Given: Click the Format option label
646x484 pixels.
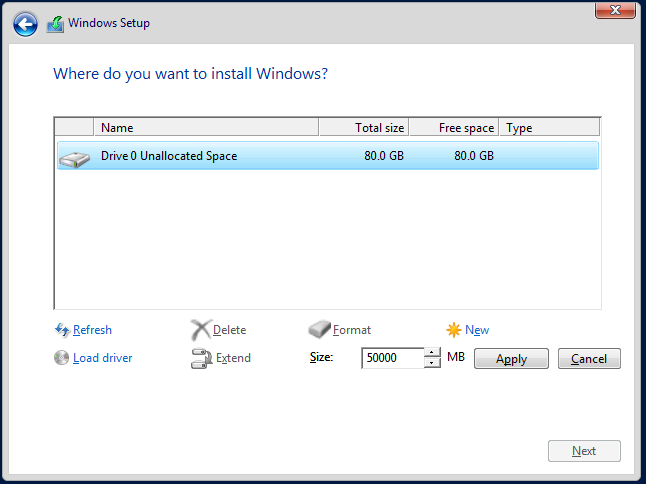Looking at the screenshot, I should 352,330.
